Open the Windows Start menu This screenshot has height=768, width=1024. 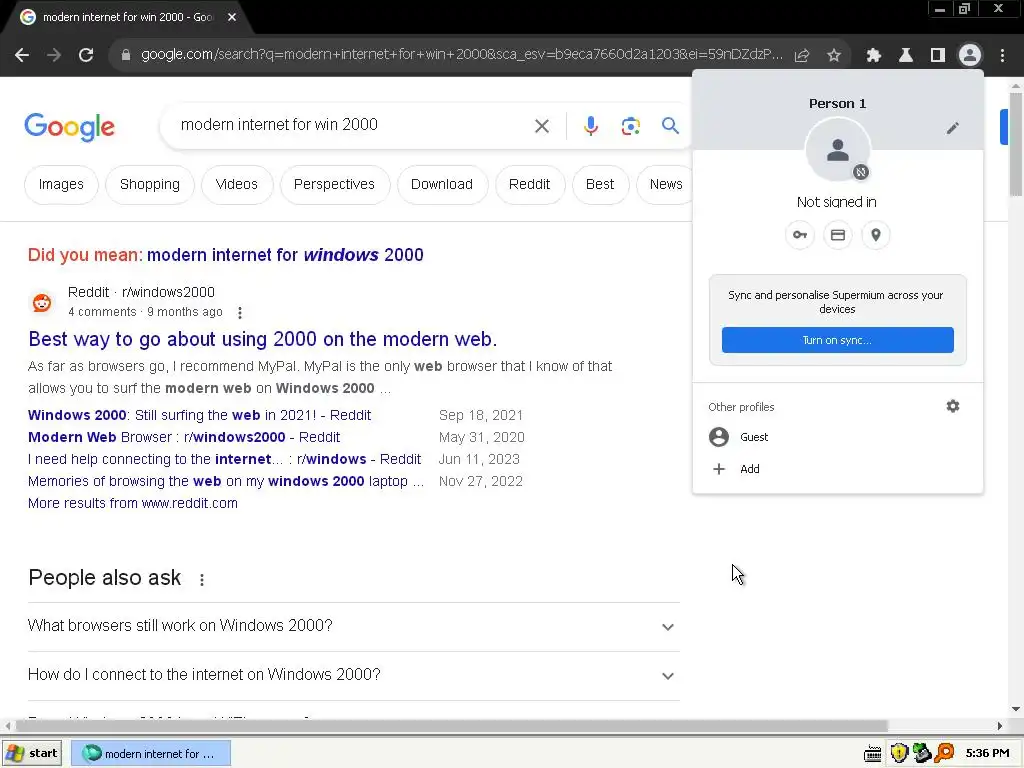(x=32, y=754)
